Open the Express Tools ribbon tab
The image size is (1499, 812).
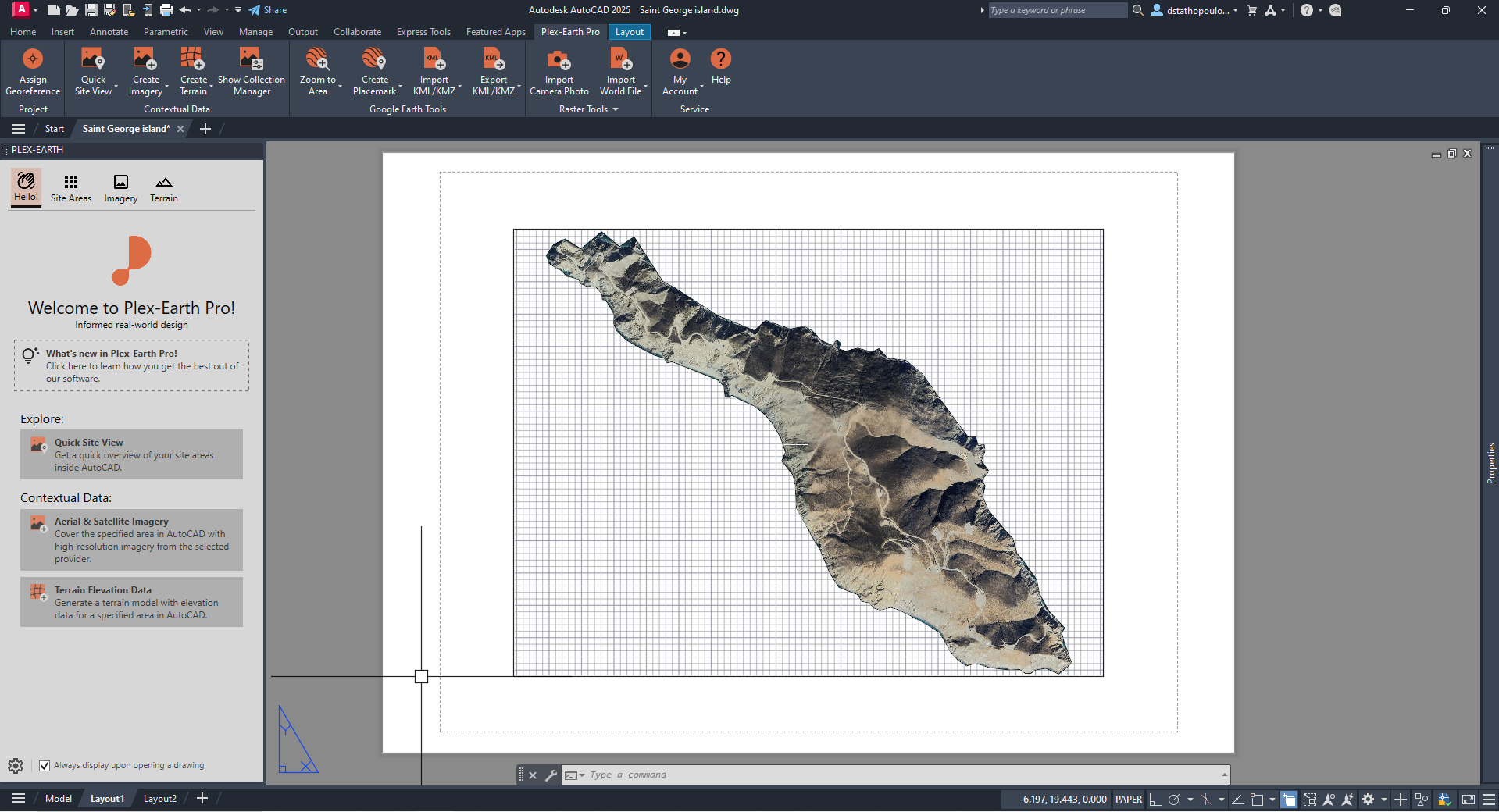pyautogui.click(x=423, y=32)
